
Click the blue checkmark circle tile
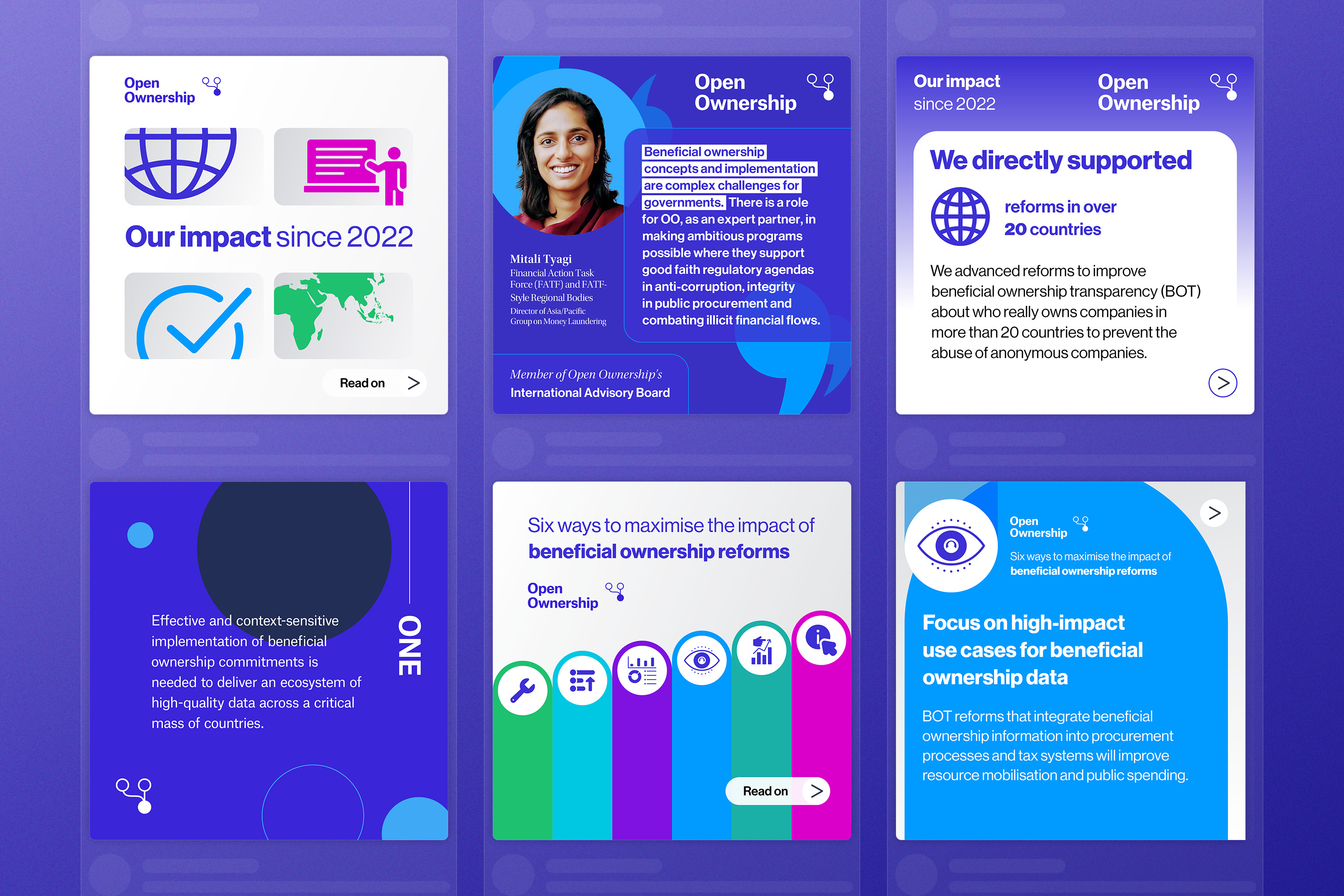pos(194,316)
